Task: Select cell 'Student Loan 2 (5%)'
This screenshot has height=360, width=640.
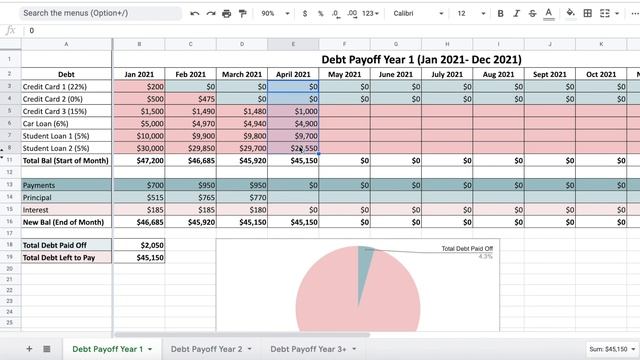Action: 66,148
